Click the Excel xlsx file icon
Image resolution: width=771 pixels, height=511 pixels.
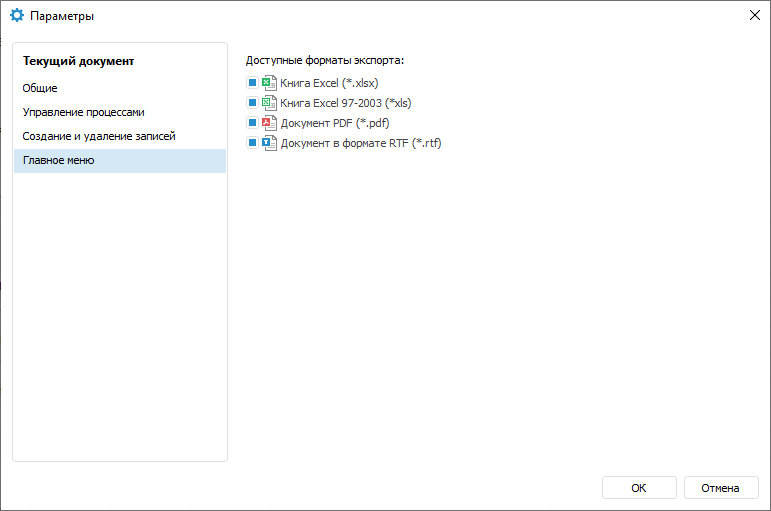(268, 83)
